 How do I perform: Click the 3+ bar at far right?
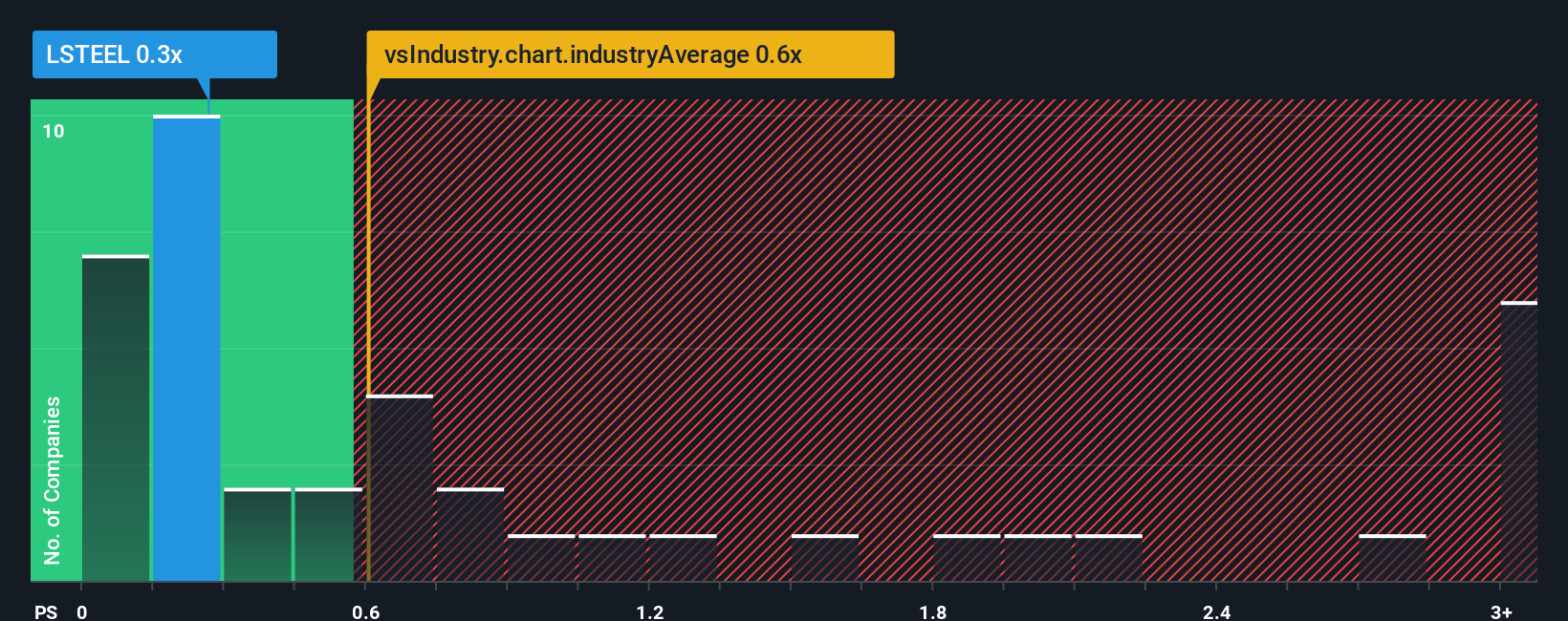pyautogui.click(x=1518, y=441)
